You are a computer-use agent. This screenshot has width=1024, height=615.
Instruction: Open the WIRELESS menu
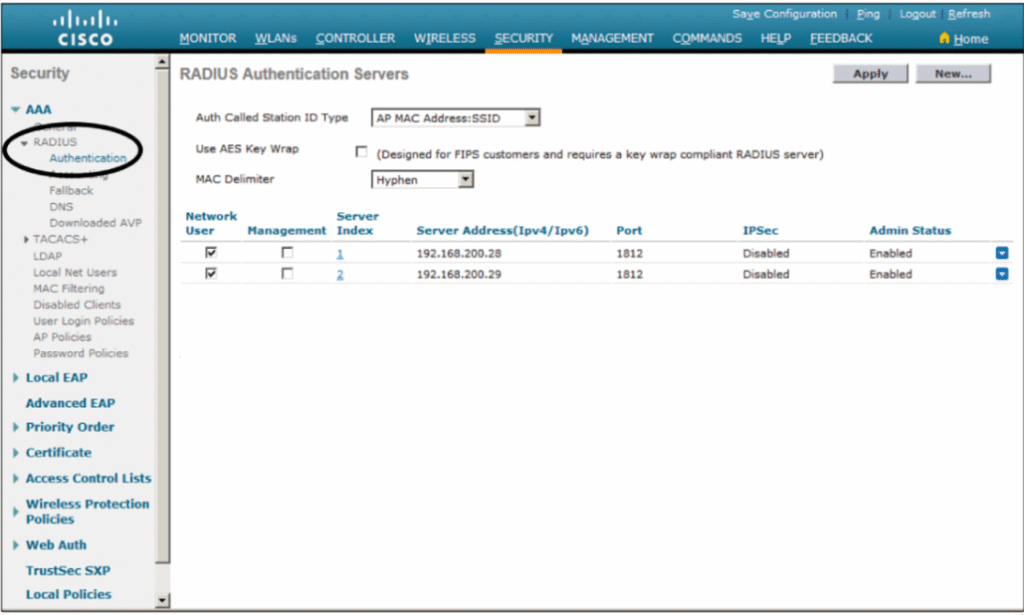(x=445, y=39)
